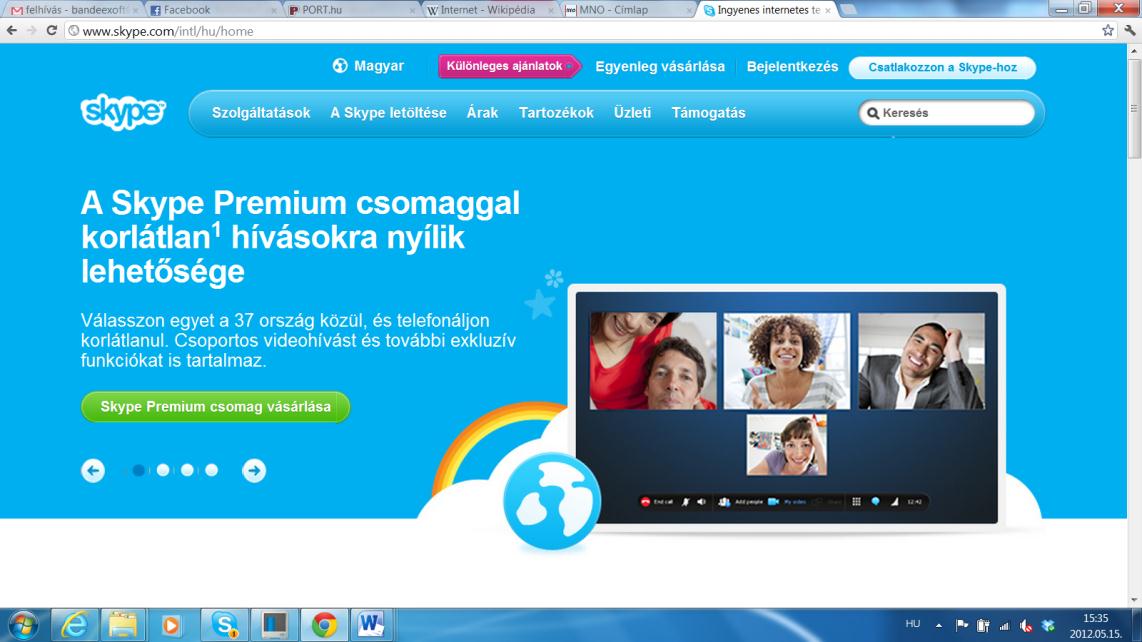Open Skype app from taskbar
Image resolution: width=1142 pixels, height=642 pixels.
(224, 625)
